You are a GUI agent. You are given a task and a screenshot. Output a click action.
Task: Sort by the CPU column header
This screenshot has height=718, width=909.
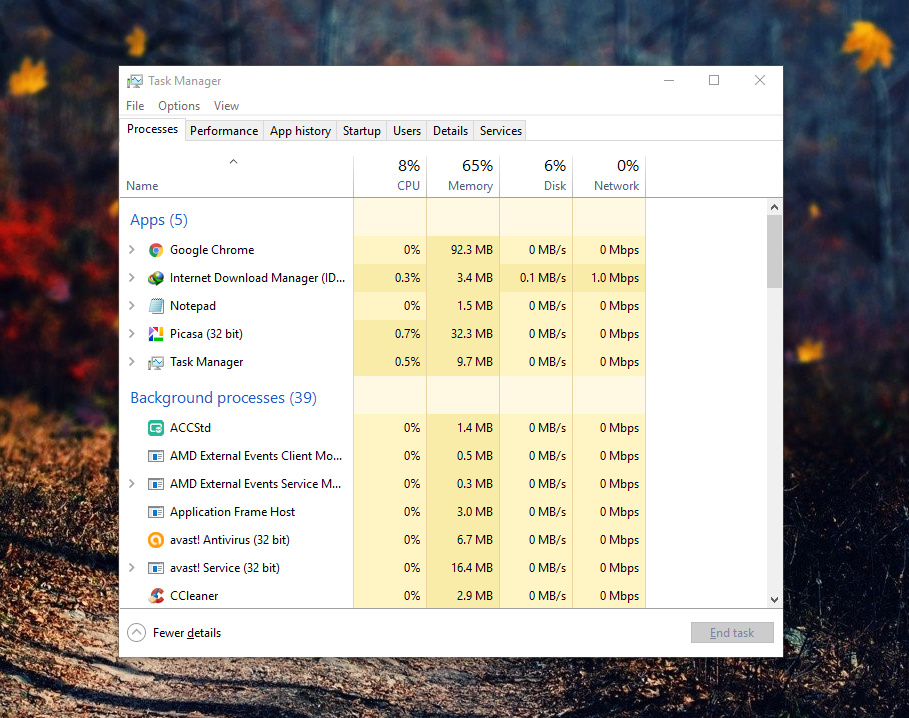pyautogui.click(x=390, y=177)
